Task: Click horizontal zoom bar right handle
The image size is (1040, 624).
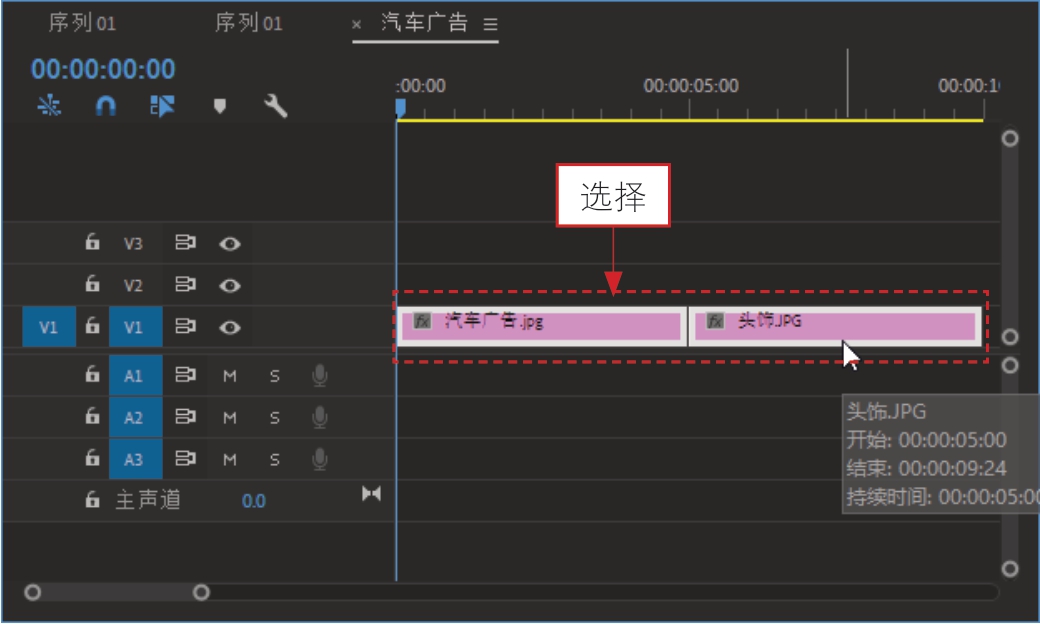Action: 201,592
